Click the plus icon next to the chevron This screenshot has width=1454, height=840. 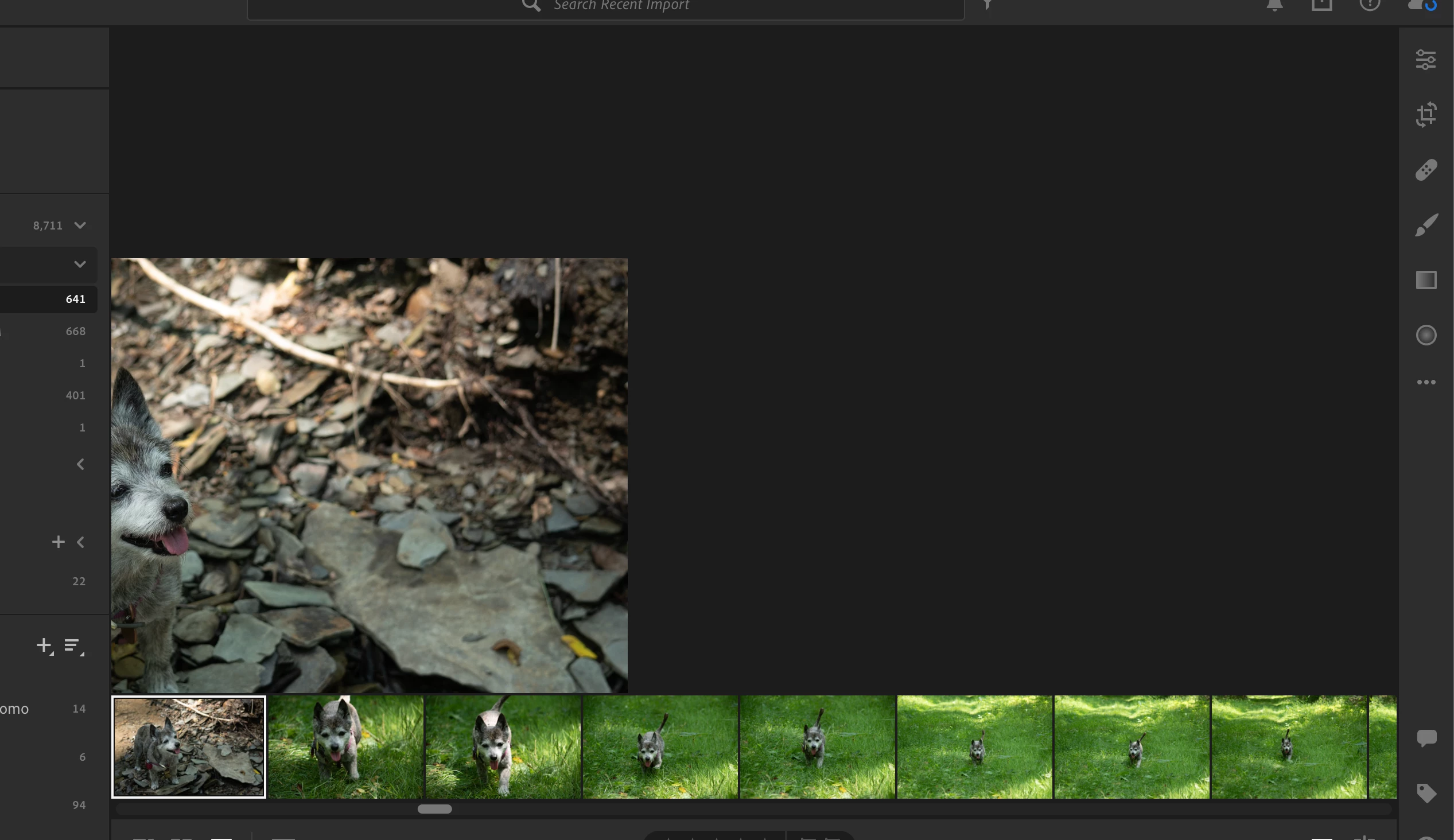point(59,542)
